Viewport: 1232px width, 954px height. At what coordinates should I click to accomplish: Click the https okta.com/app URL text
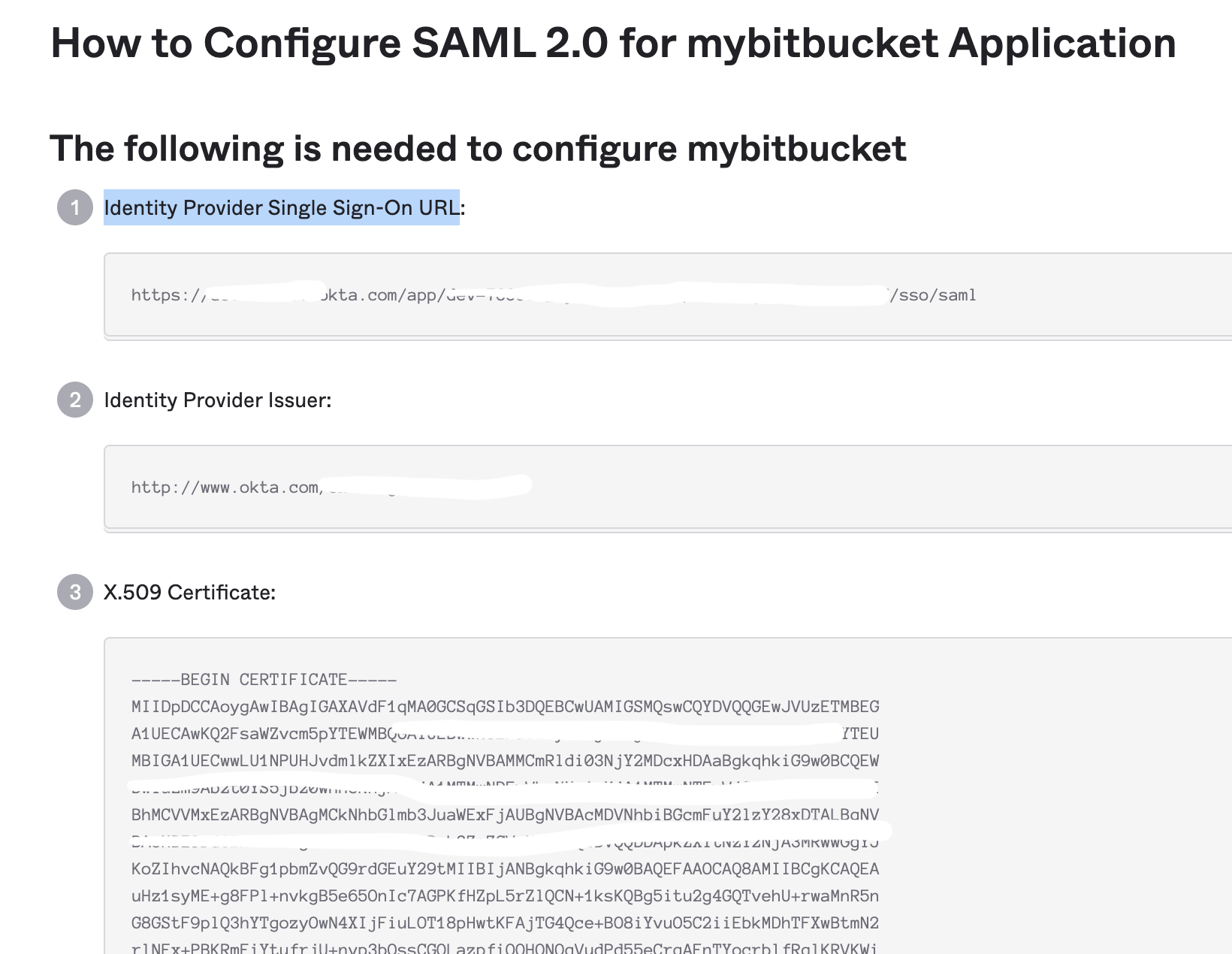553,294
